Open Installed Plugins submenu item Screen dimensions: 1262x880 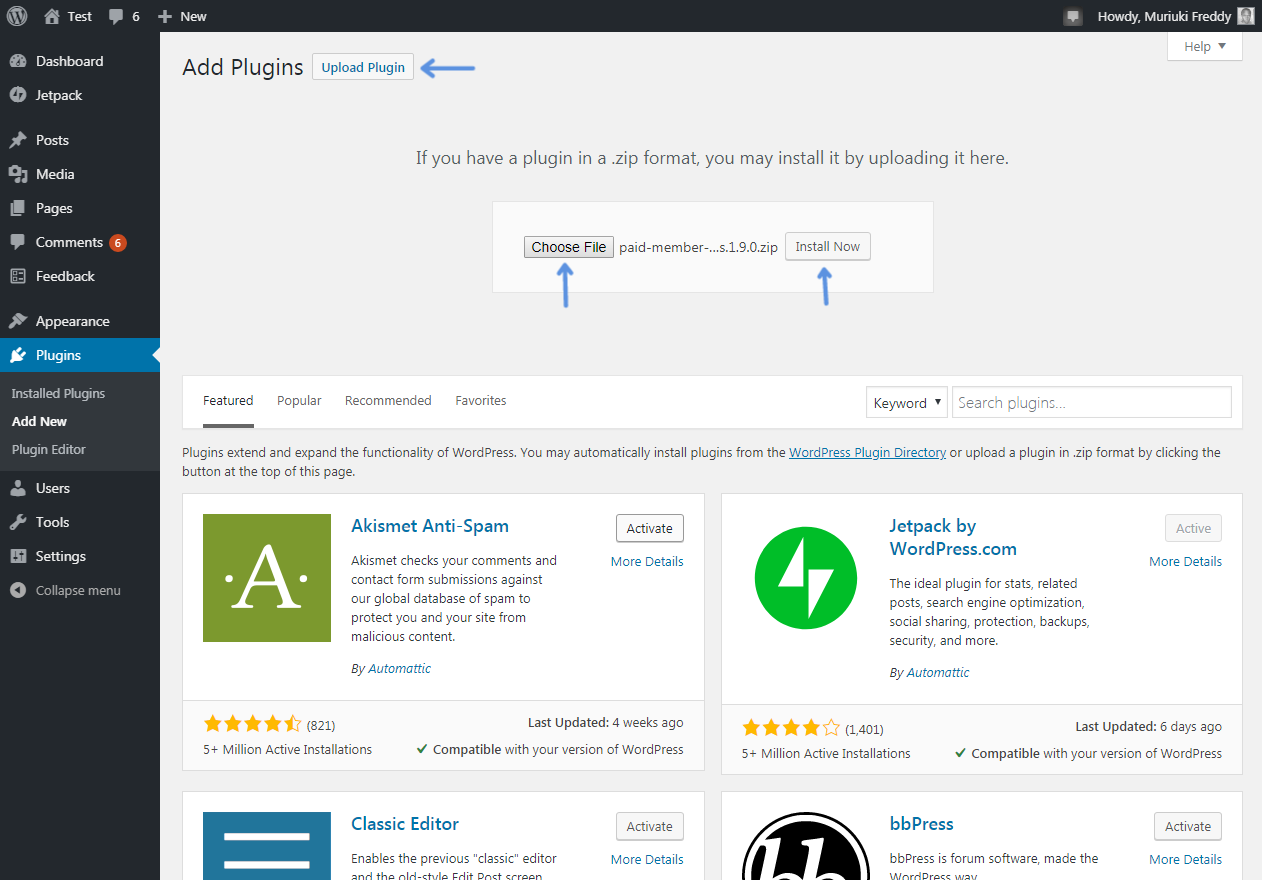coord(58,393)
